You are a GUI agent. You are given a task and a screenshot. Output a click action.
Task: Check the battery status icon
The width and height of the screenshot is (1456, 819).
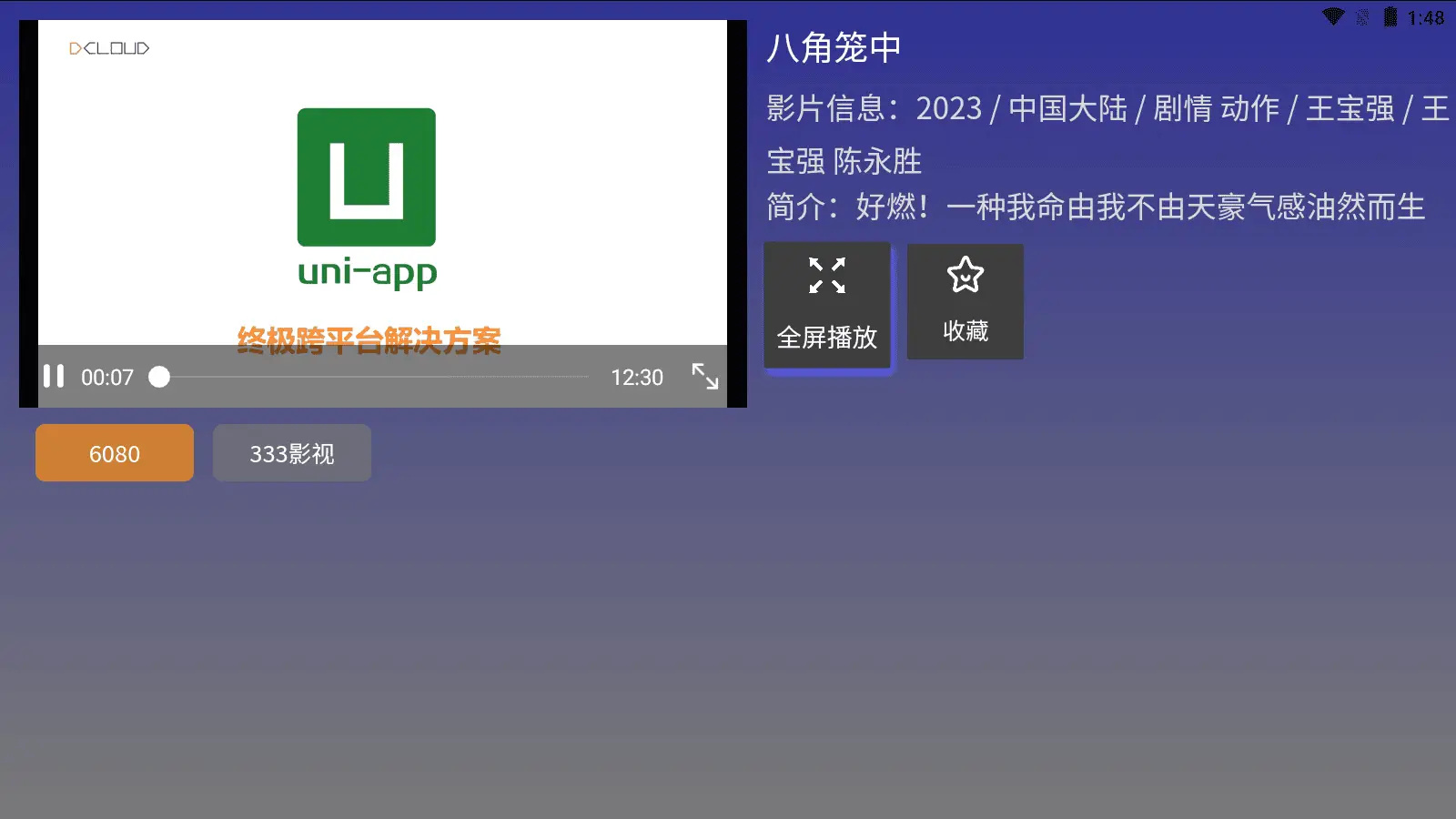(x=1390, y=16)
